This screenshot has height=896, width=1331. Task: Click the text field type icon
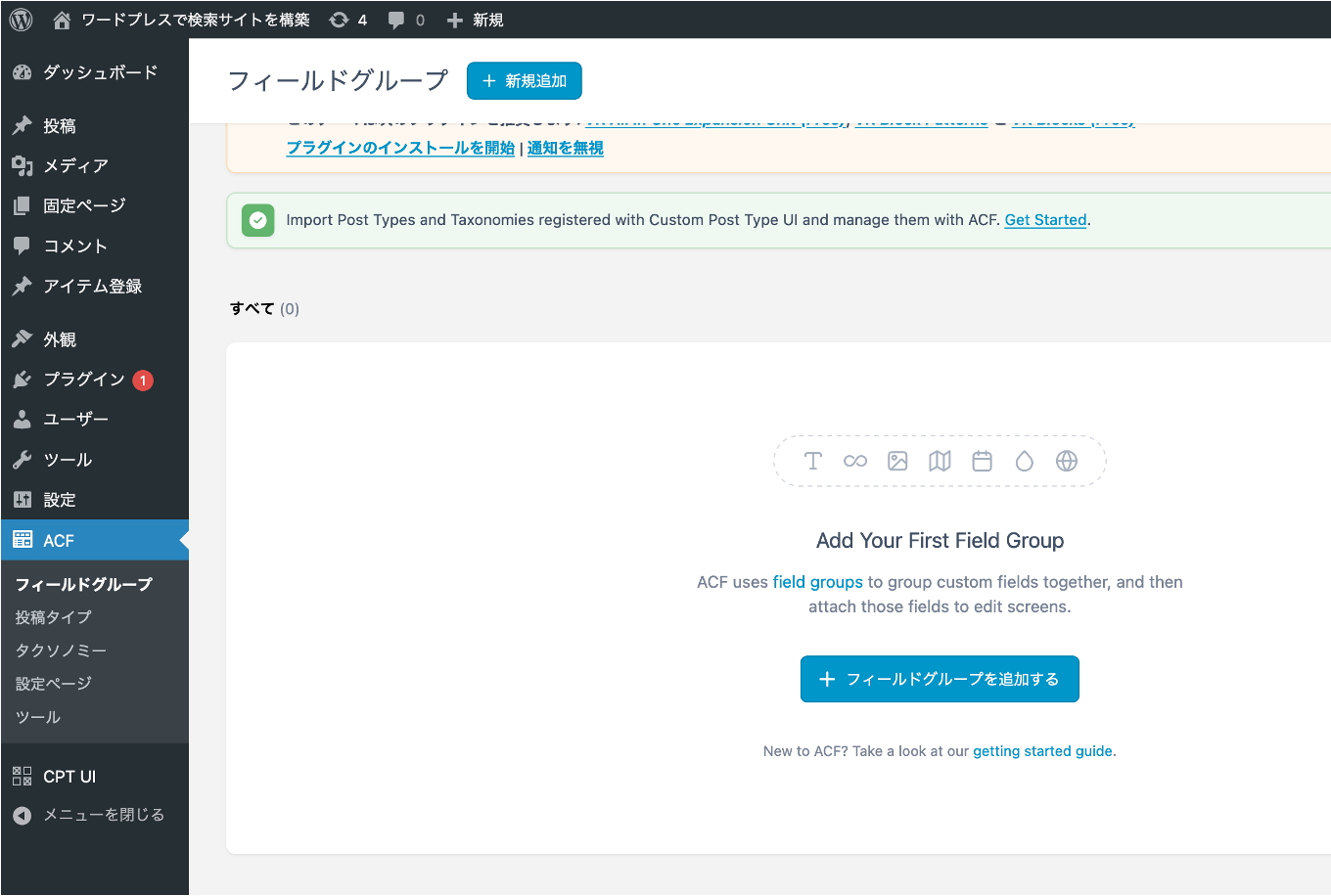click(x=812, y=461)
